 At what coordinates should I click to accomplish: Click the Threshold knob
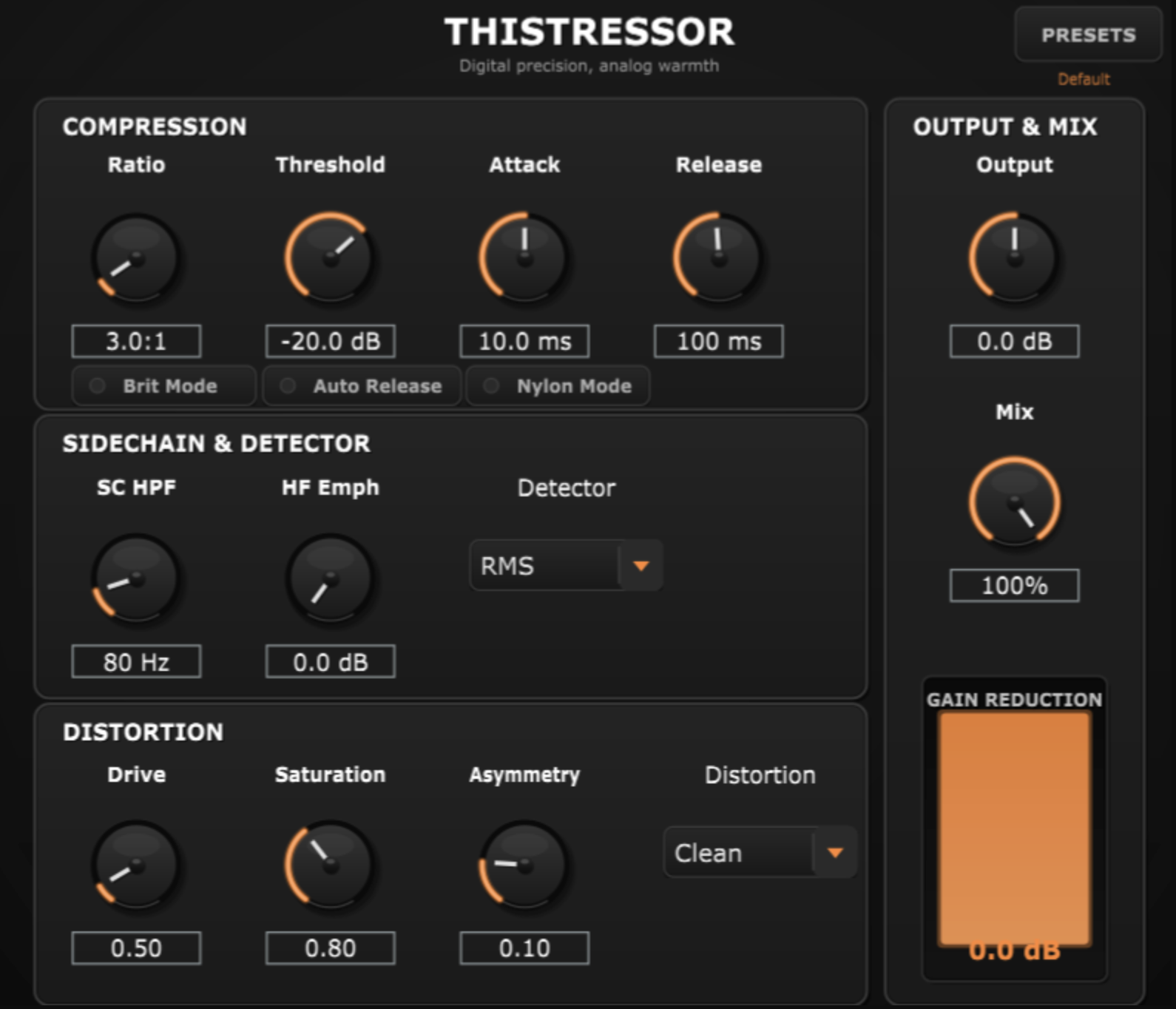[x=330, y=258]
